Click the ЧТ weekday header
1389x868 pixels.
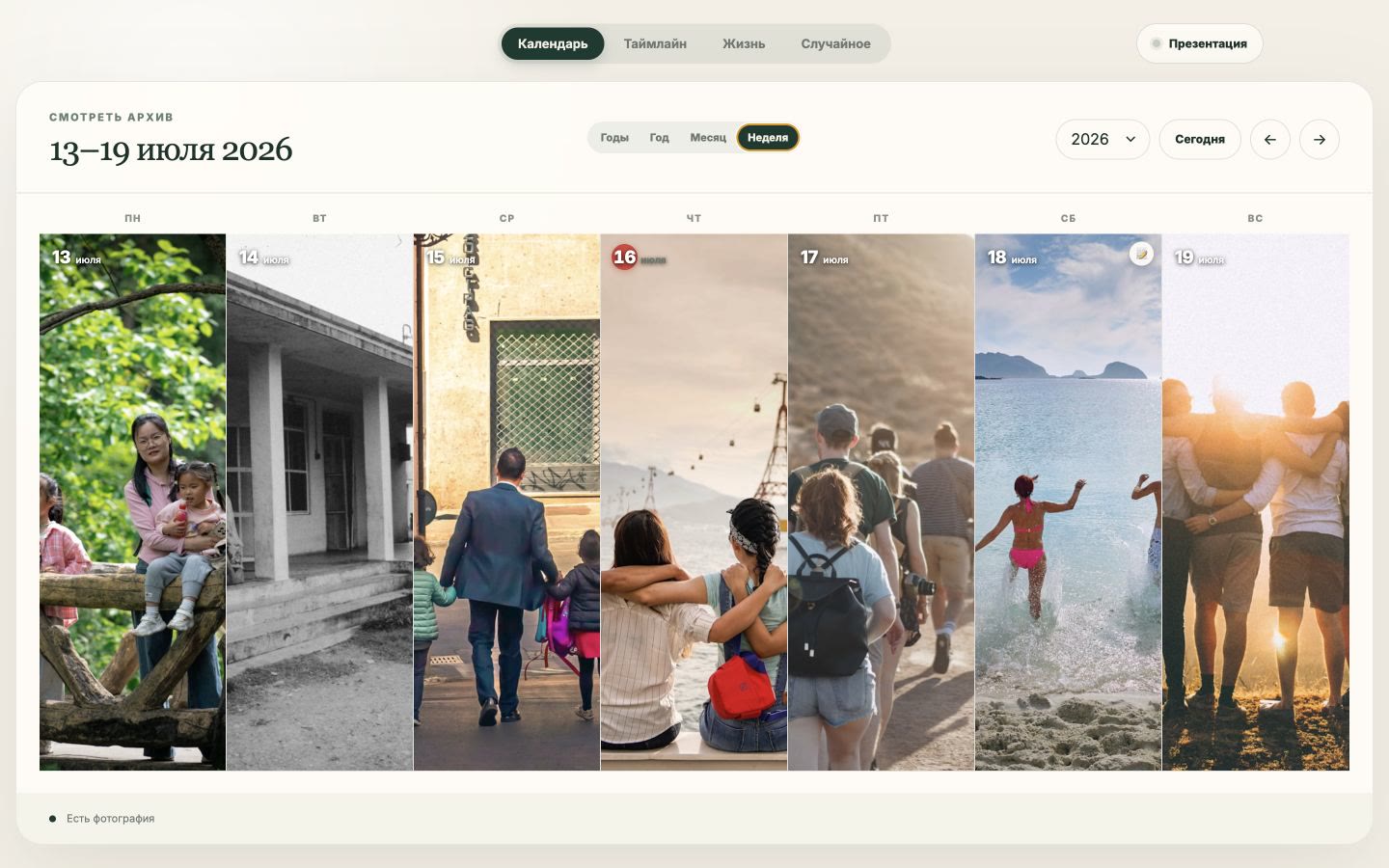coord(694,218)
